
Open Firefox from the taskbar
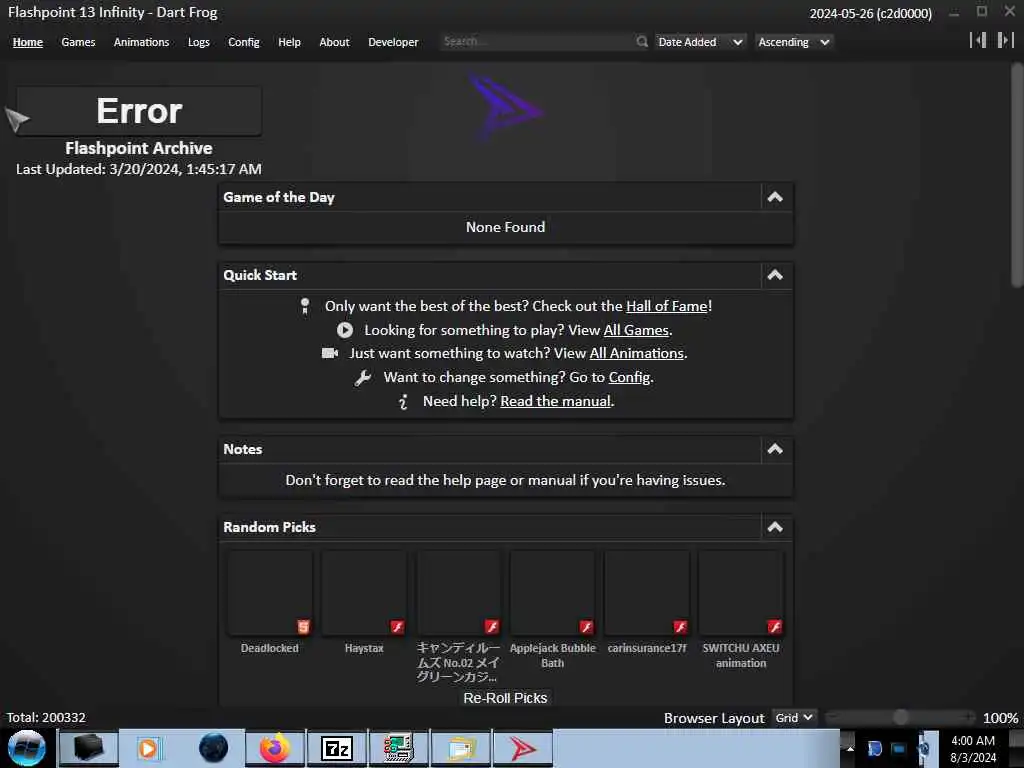click(x=274, y=748)
